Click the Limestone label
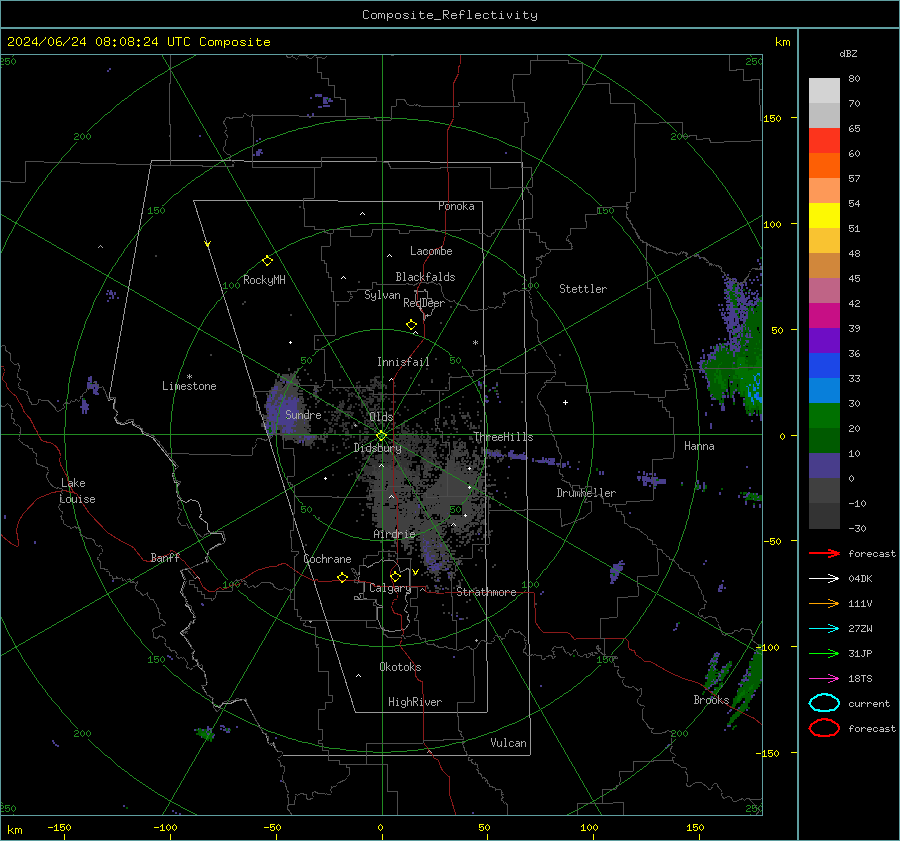 point(189,386)
